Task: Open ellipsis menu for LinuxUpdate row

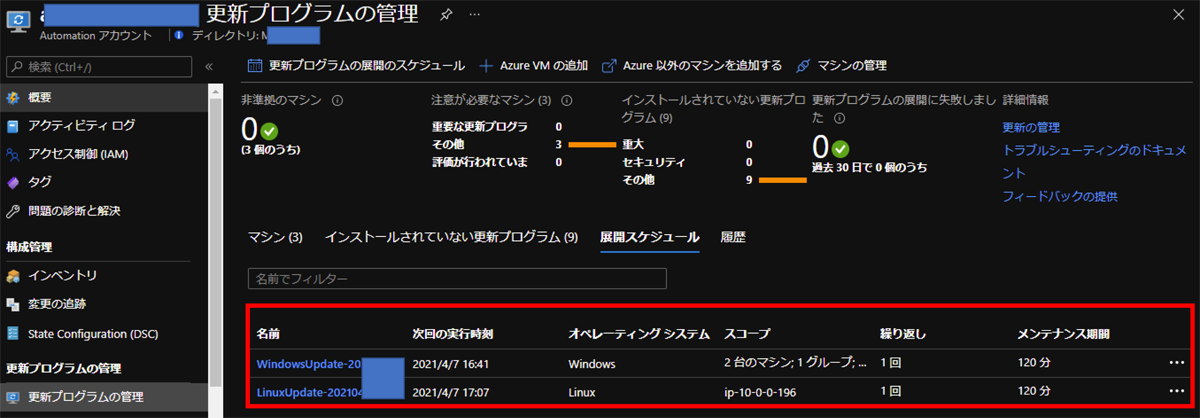Action: [1175, 391]
